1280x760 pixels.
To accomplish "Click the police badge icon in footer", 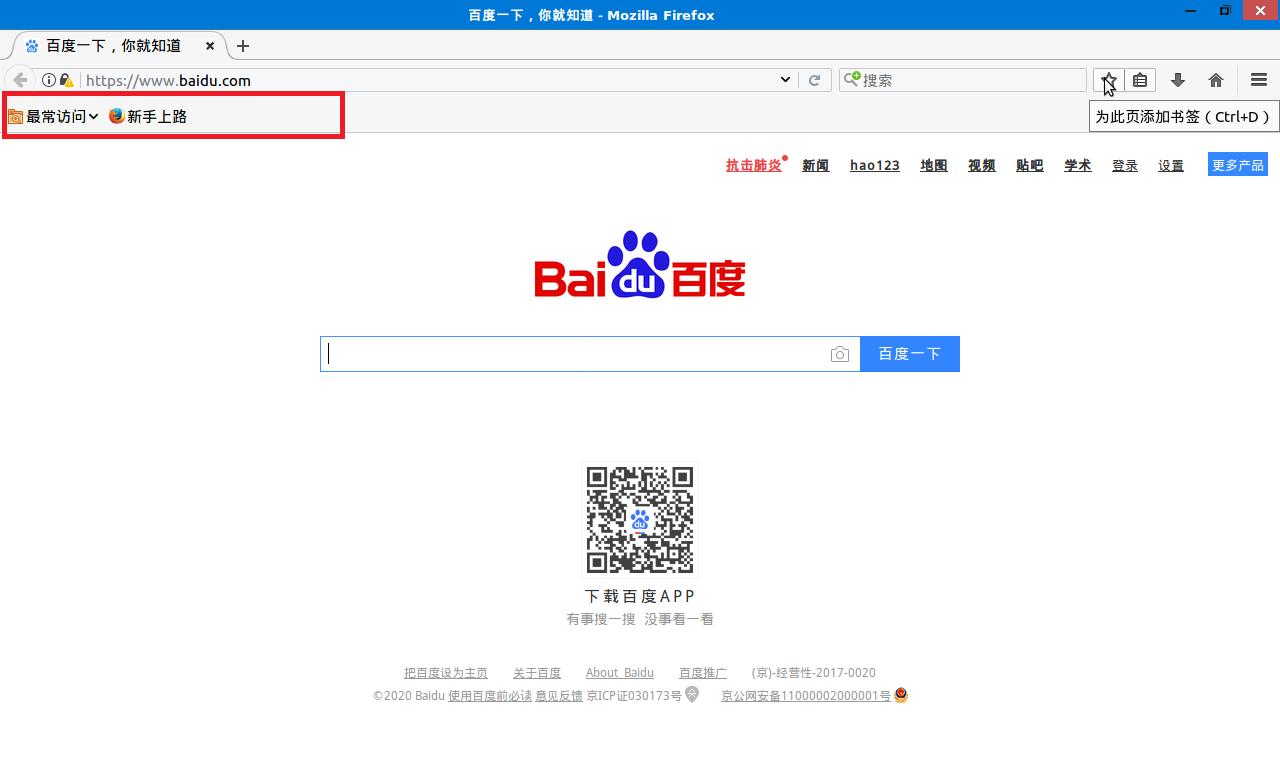I will tap(901, 695).
